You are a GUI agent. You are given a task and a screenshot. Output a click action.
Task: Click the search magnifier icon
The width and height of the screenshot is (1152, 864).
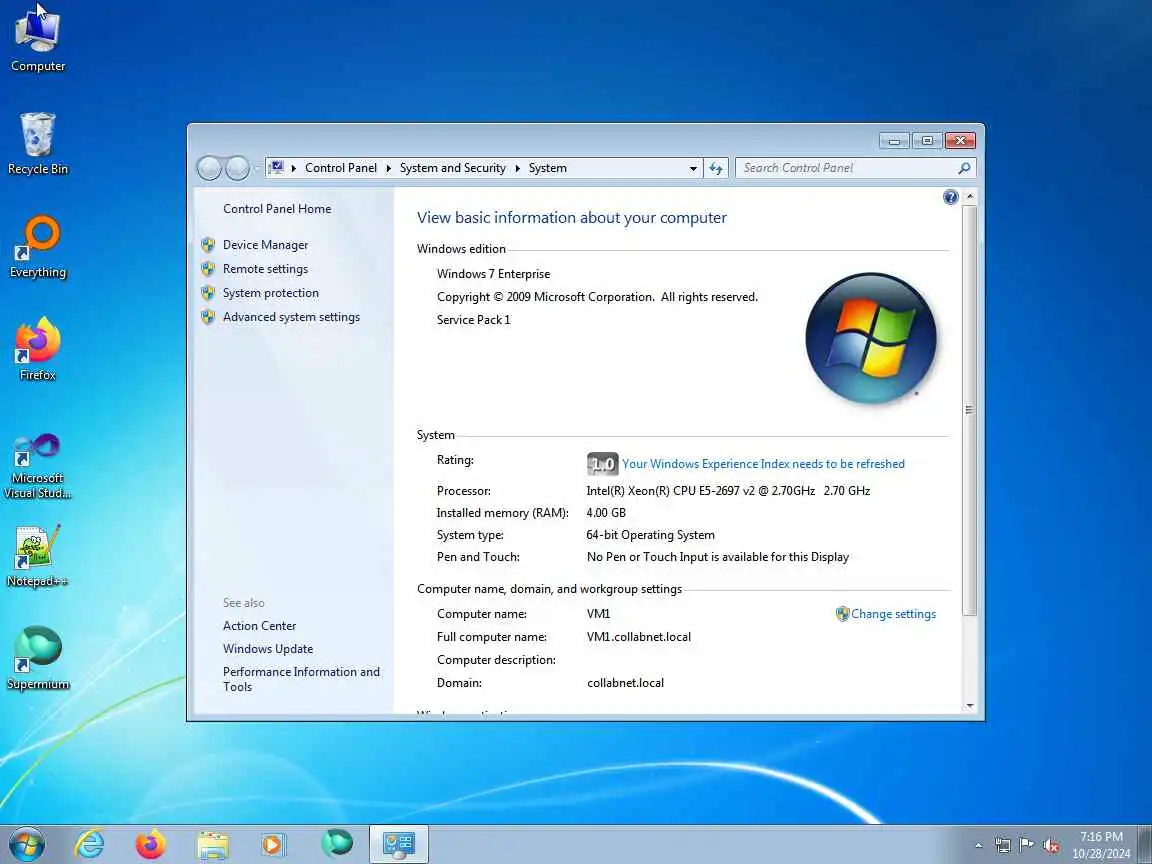click(x=964, y=168)
